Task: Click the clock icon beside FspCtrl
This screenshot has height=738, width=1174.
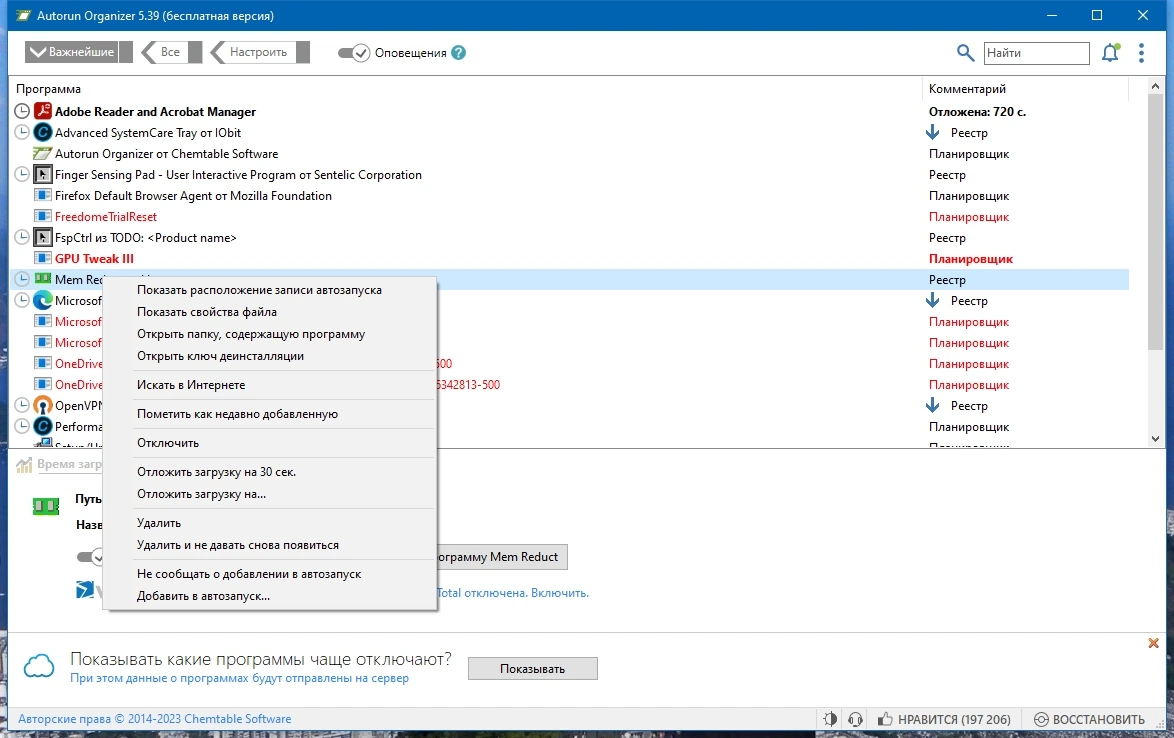Action: tap(22, 237)
